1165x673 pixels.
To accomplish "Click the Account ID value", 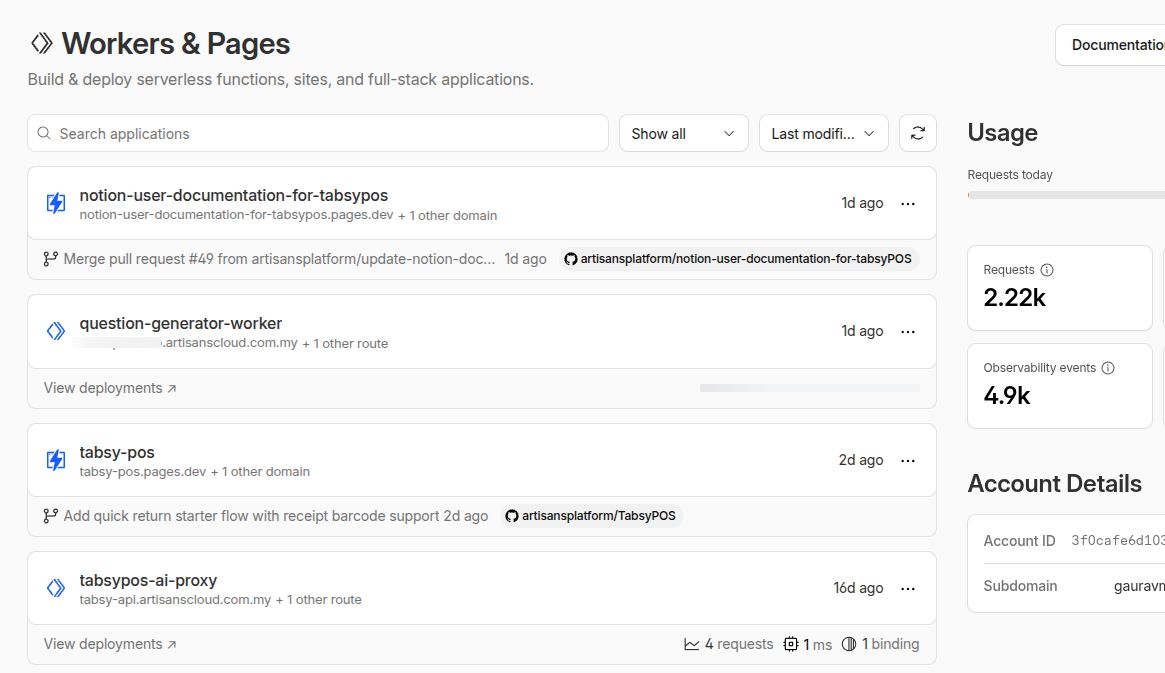I will click(x=1117, y=540).
